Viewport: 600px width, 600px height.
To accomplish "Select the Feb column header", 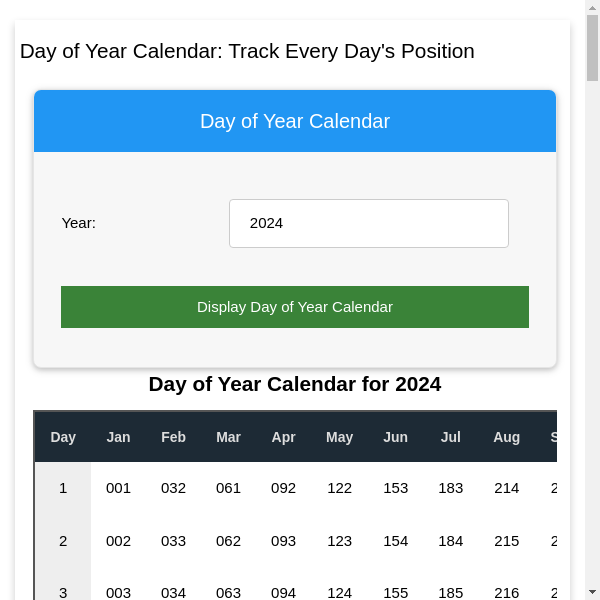I will pyautogui.click(x=173, y=437).
